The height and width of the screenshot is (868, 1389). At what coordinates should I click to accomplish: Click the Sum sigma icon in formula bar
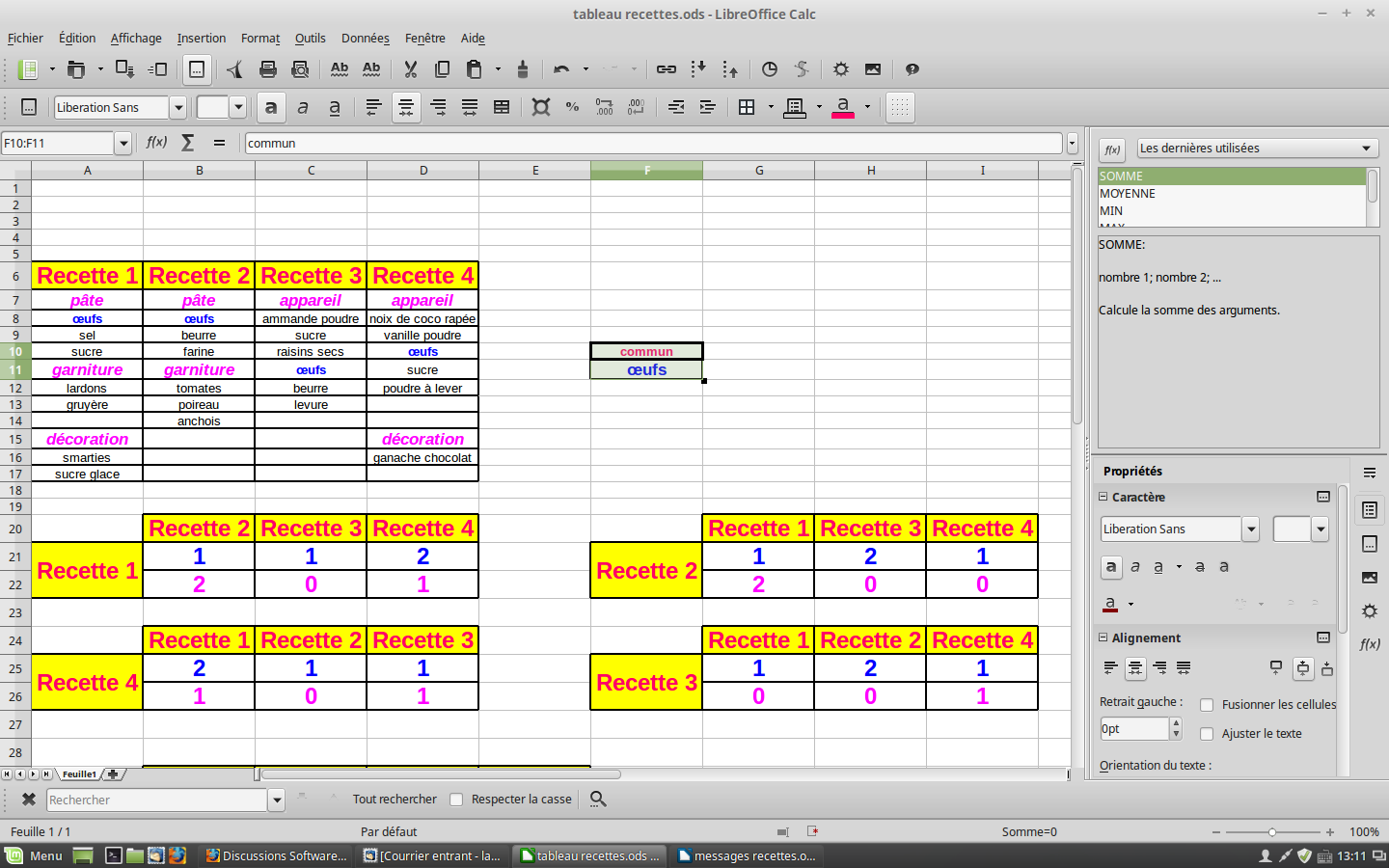coord(188,143)
